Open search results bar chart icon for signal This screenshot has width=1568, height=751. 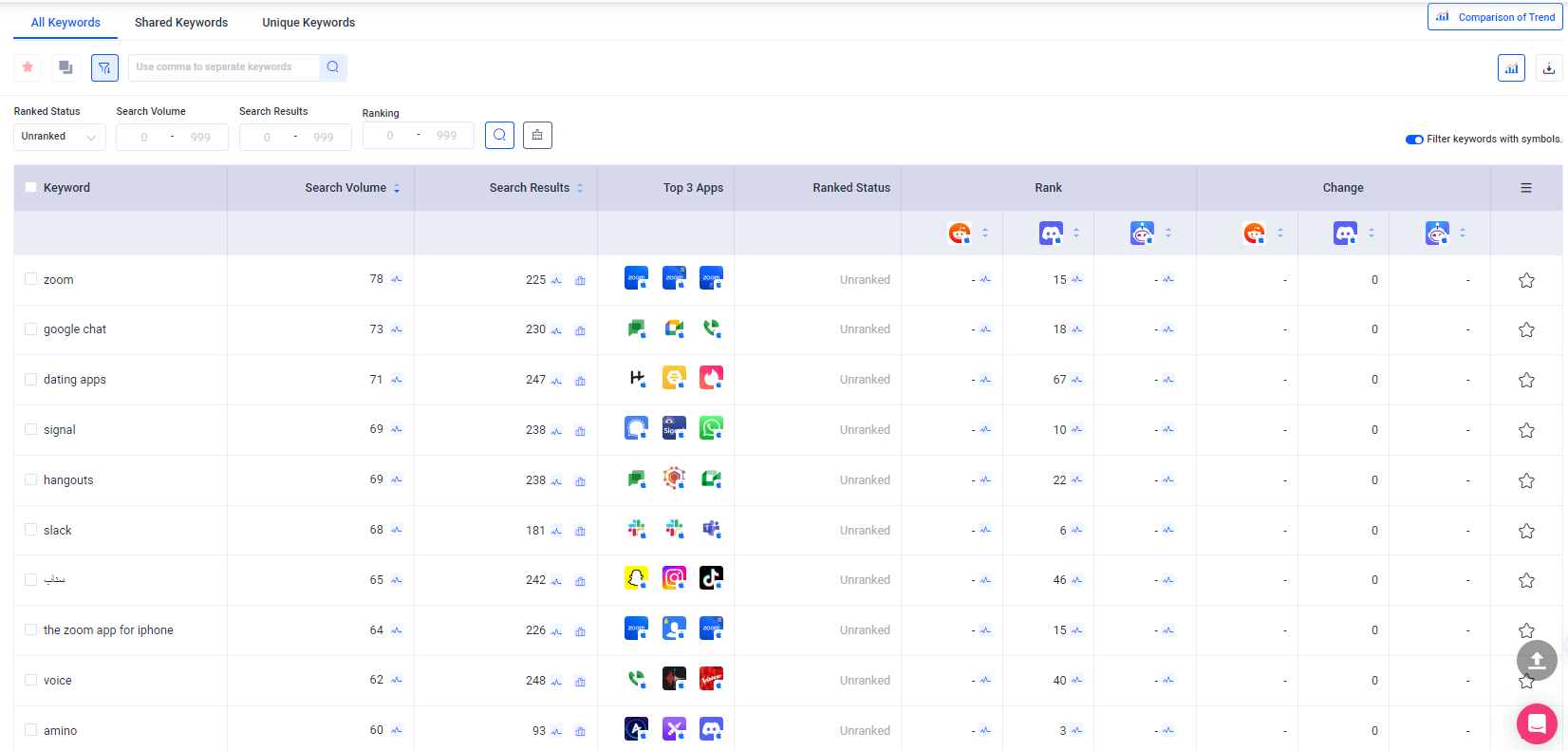pyautogui.click(x=580, y=430)
